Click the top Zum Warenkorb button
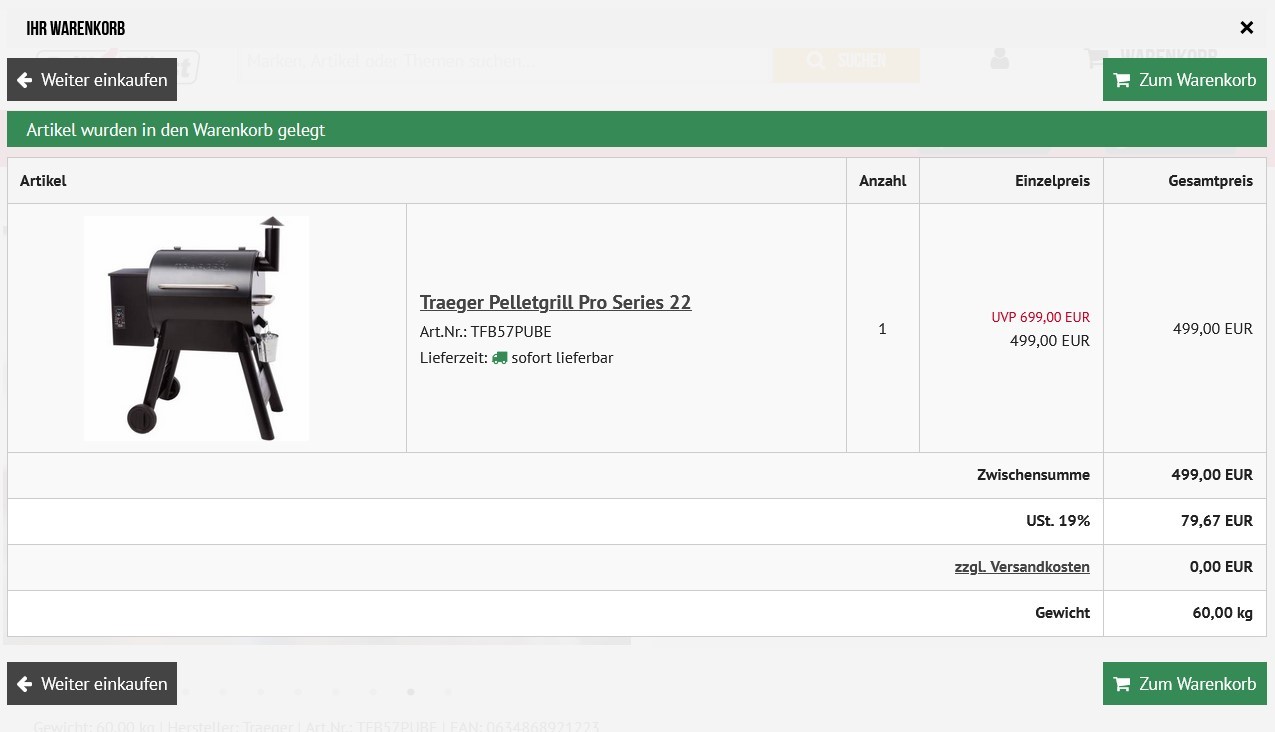Image resolution: width=1275 pixels, height=732 pixels. [x=1185, y=80]
